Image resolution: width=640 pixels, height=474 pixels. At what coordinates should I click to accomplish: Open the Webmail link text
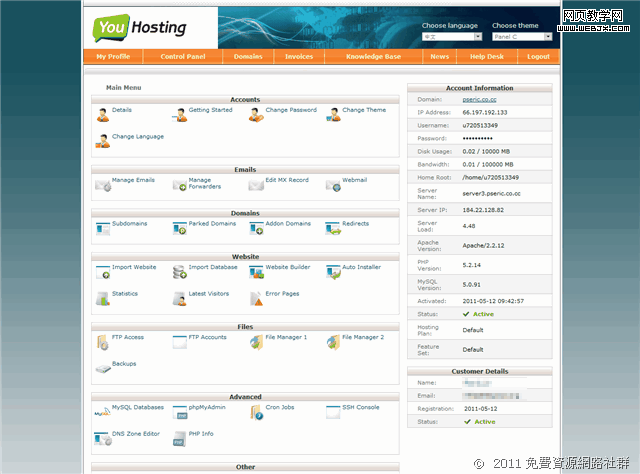[x=355, y=180]
